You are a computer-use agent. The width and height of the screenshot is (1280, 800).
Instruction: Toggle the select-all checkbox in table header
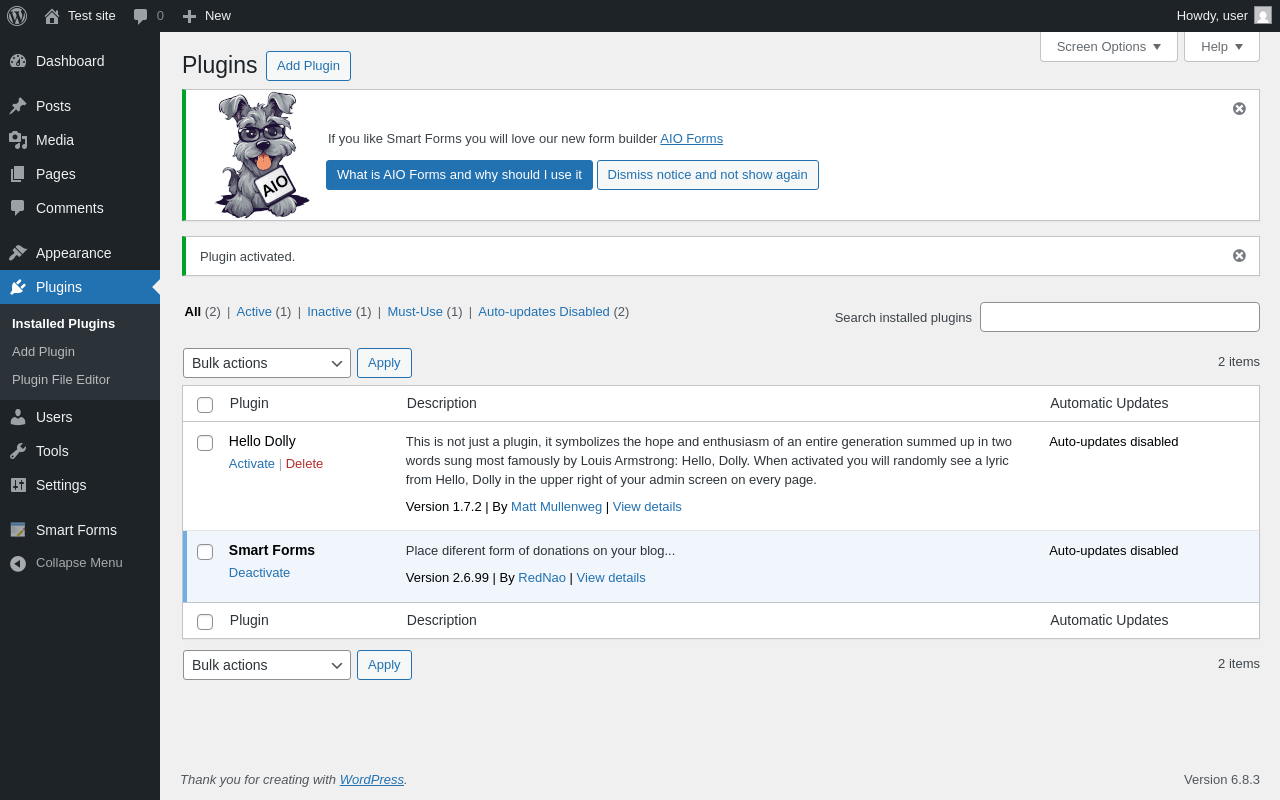tap(205, 405)
